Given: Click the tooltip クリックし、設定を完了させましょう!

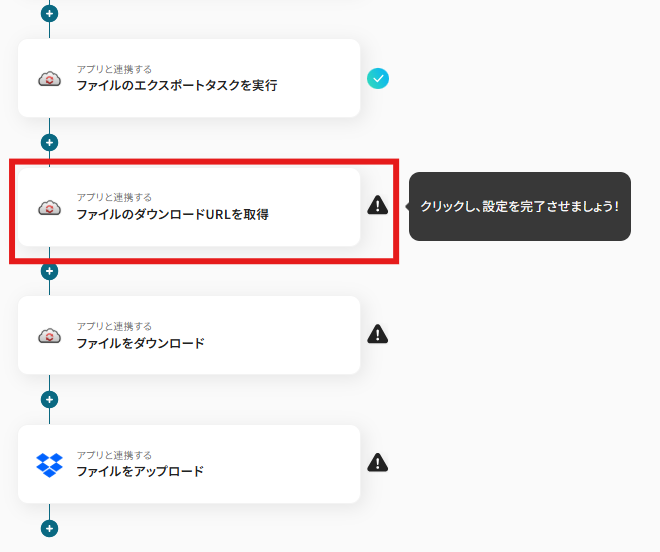Looking at the screenshot, I should tap(520, 206).
